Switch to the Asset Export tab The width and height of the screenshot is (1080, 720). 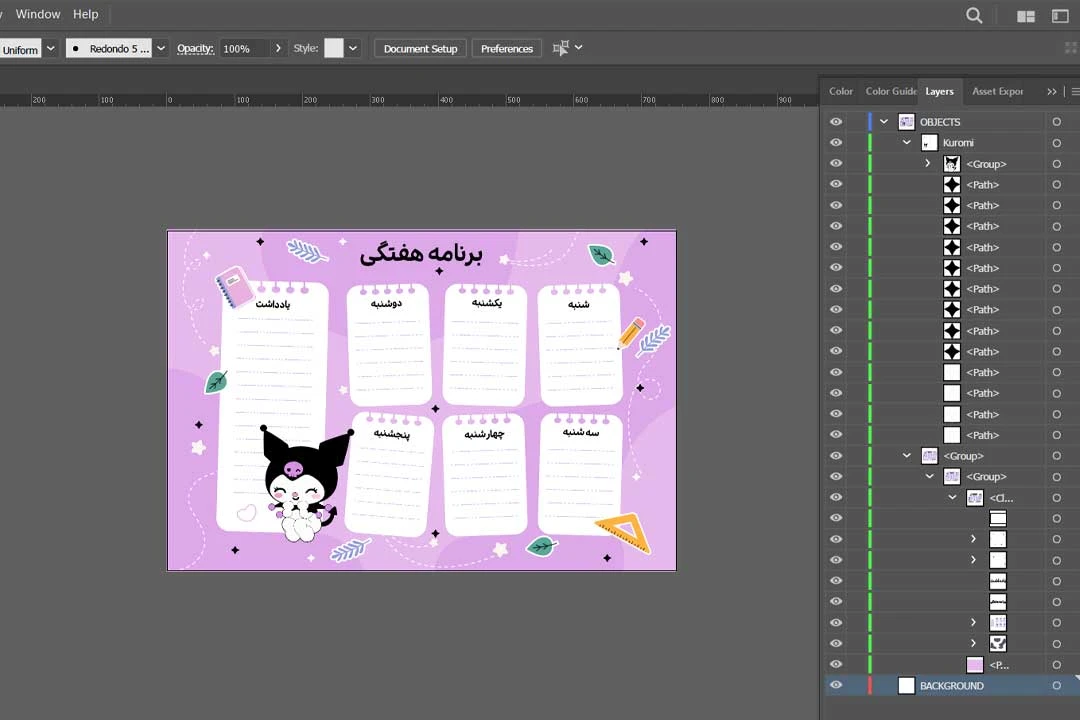997,92
